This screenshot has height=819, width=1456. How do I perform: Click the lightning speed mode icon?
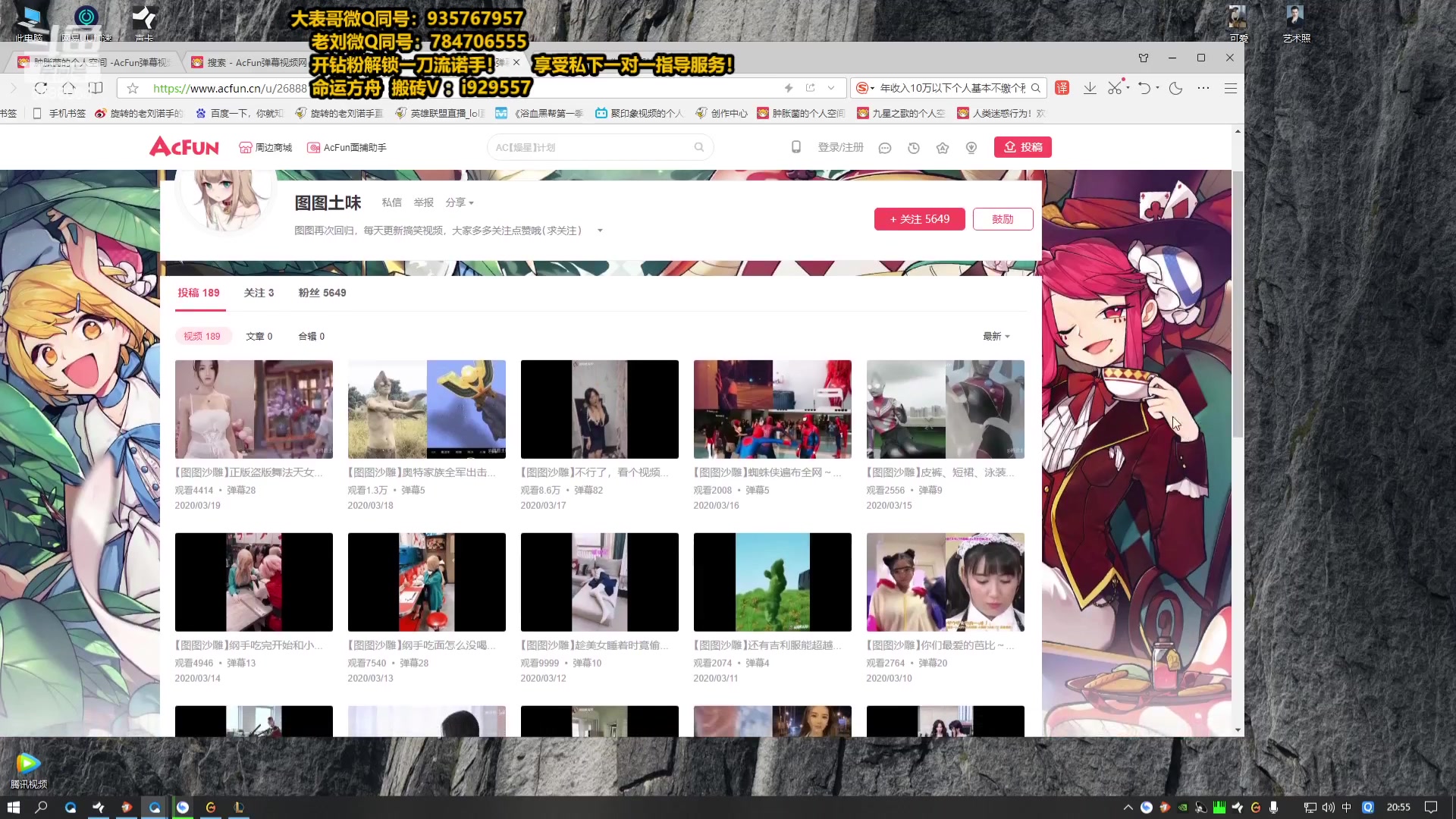[x=789, y=88]
